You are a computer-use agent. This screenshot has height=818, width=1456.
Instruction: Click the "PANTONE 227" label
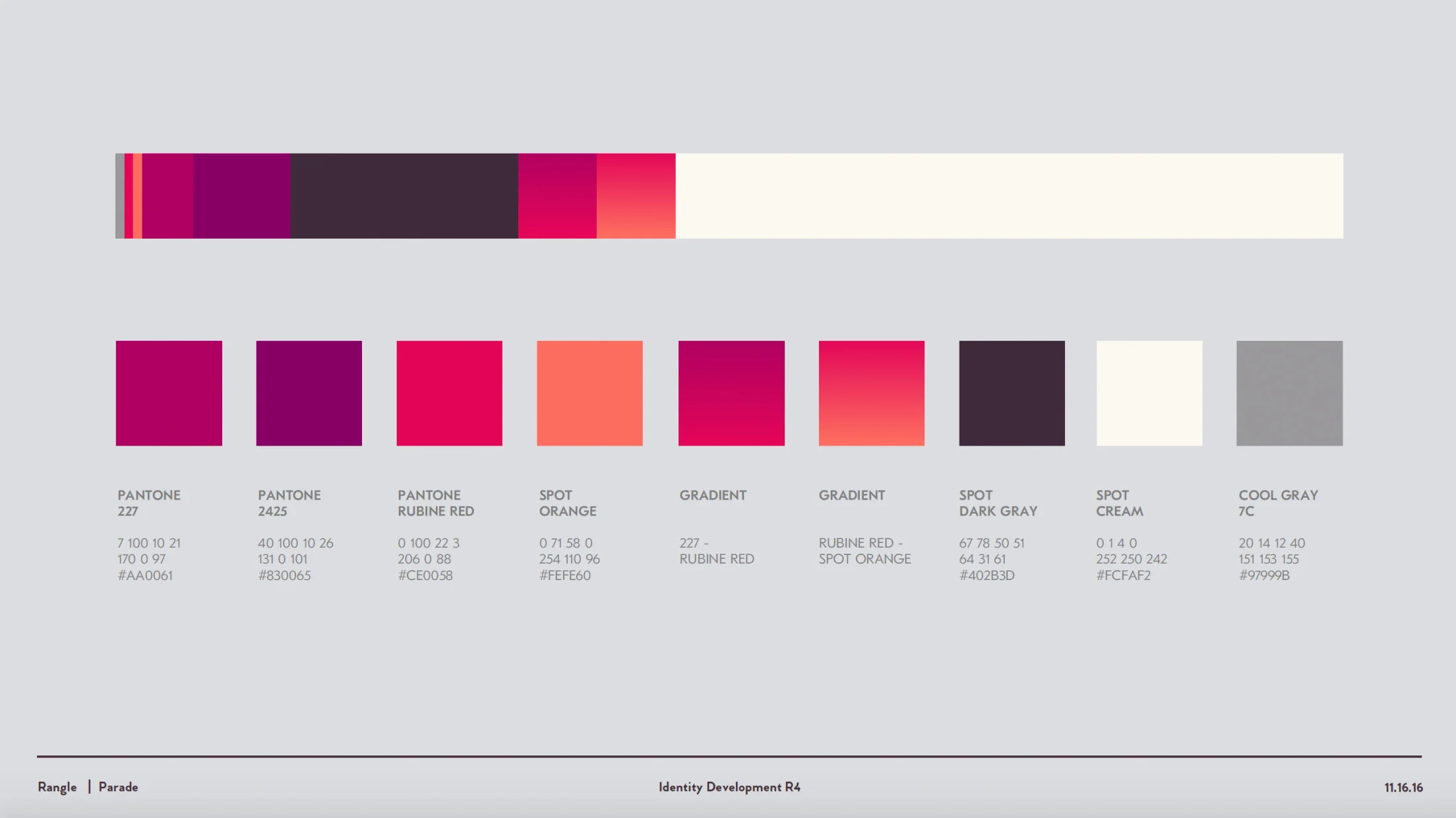point(149,503)
